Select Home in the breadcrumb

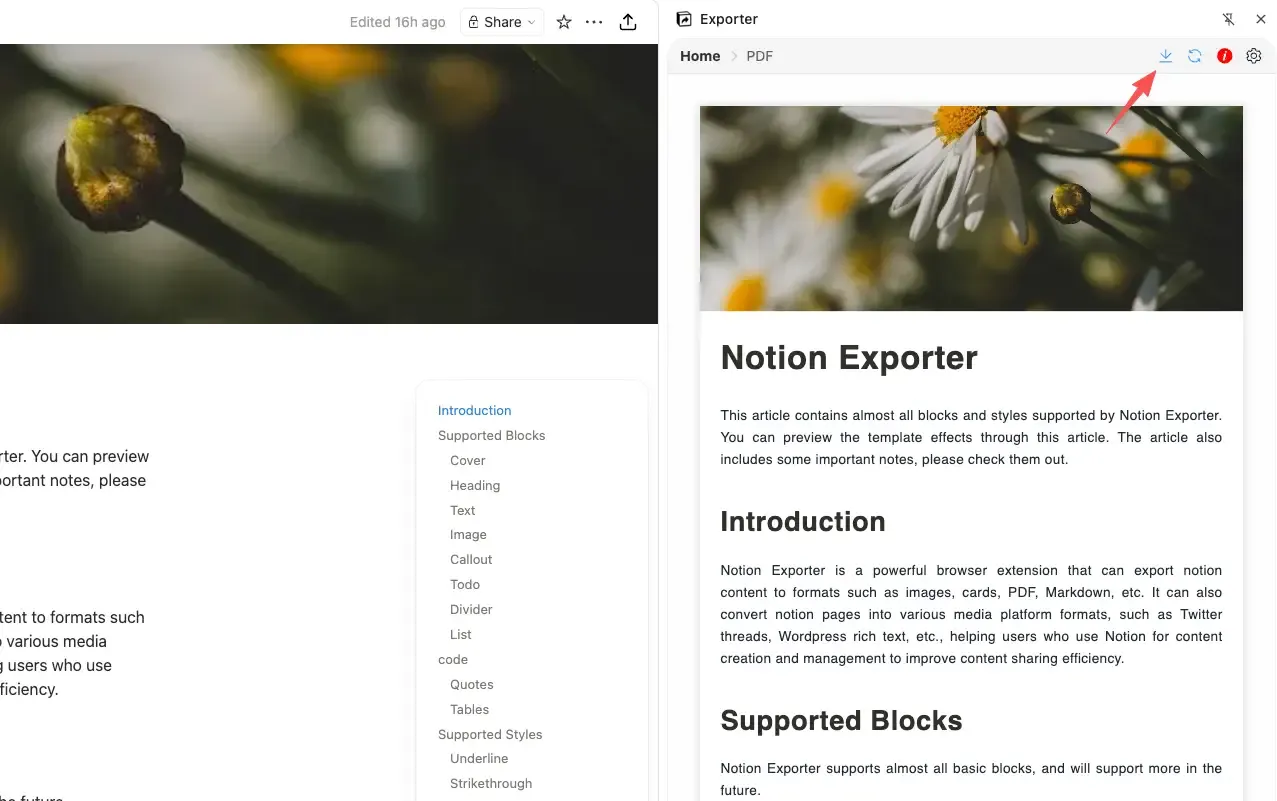[x=699, y=56]
